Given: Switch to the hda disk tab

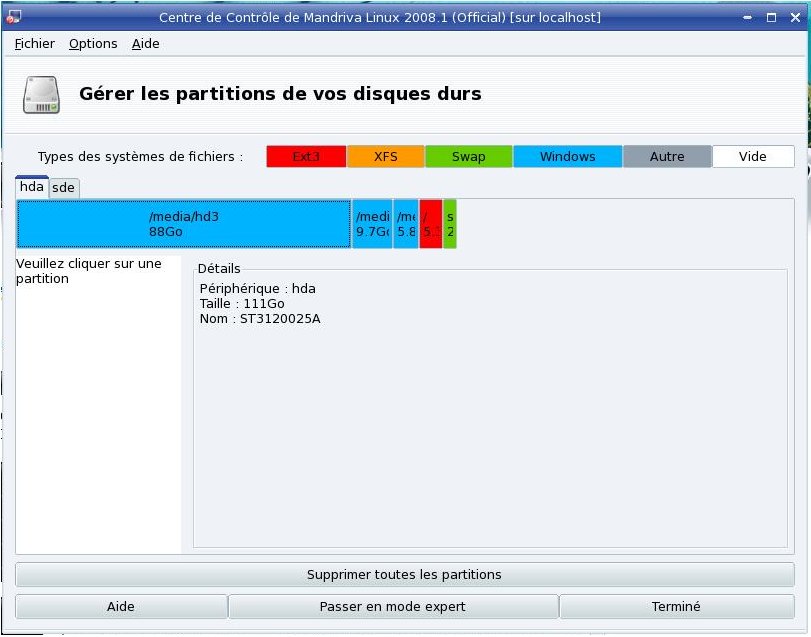Looking at the screenshot, I should (x=32, y=187).
